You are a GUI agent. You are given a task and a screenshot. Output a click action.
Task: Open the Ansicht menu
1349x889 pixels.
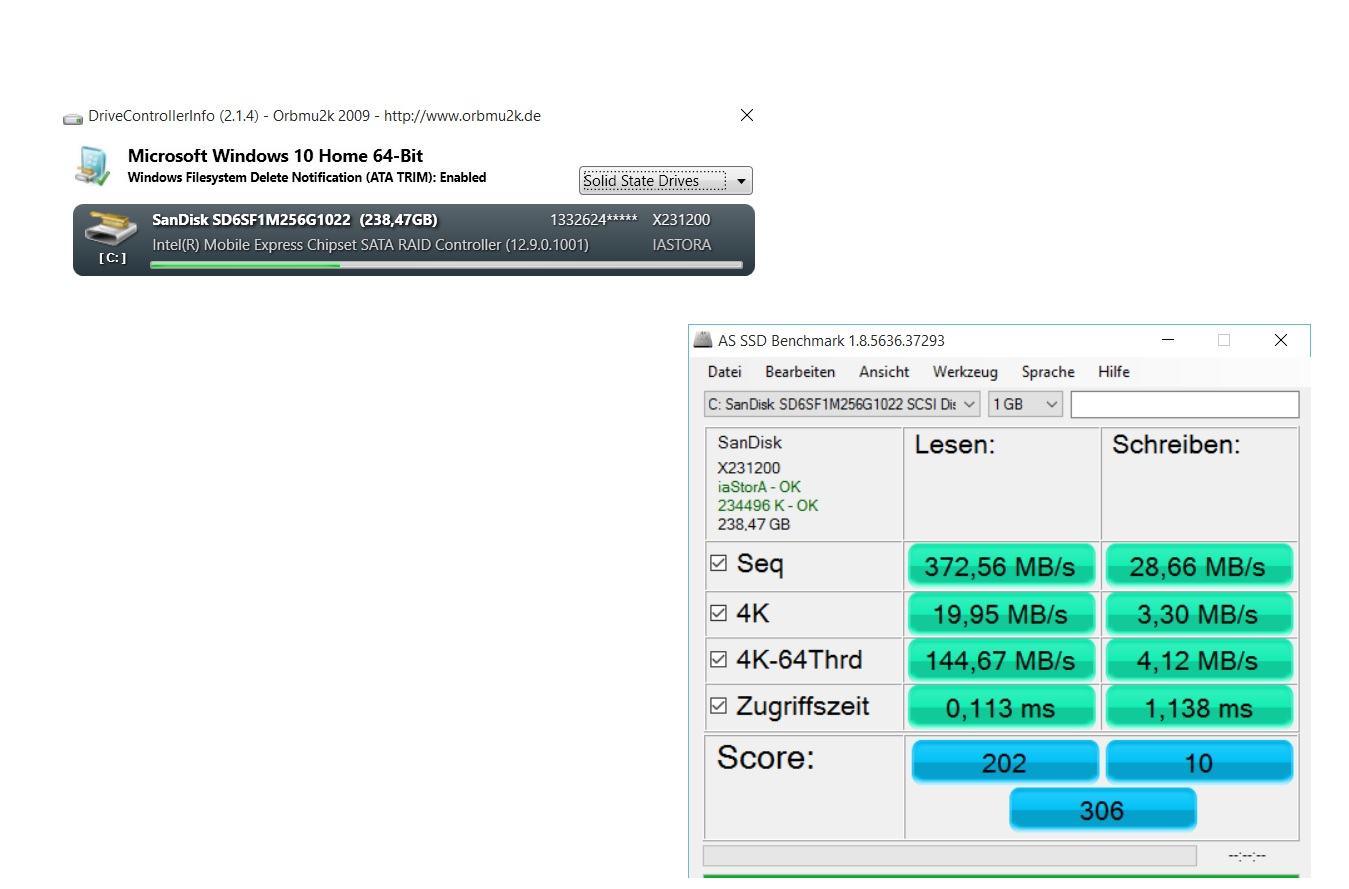click(884, 372)
